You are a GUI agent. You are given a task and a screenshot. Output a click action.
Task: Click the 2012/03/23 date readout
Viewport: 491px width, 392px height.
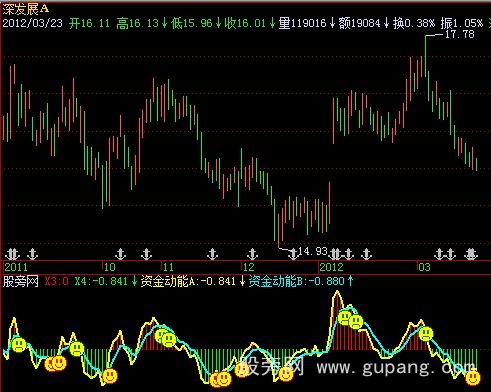[x=32, y=23]
